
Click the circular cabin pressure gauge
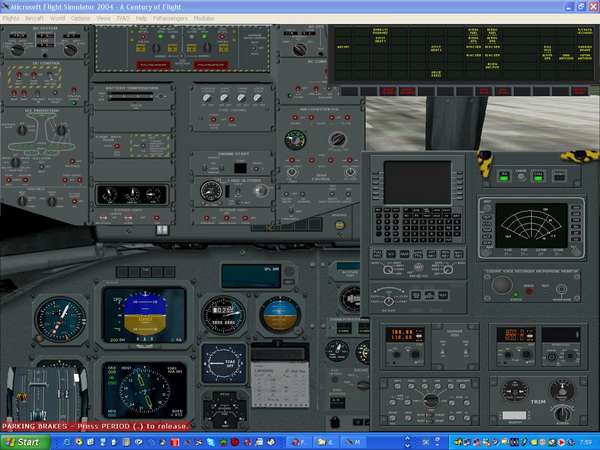(295, 140)
